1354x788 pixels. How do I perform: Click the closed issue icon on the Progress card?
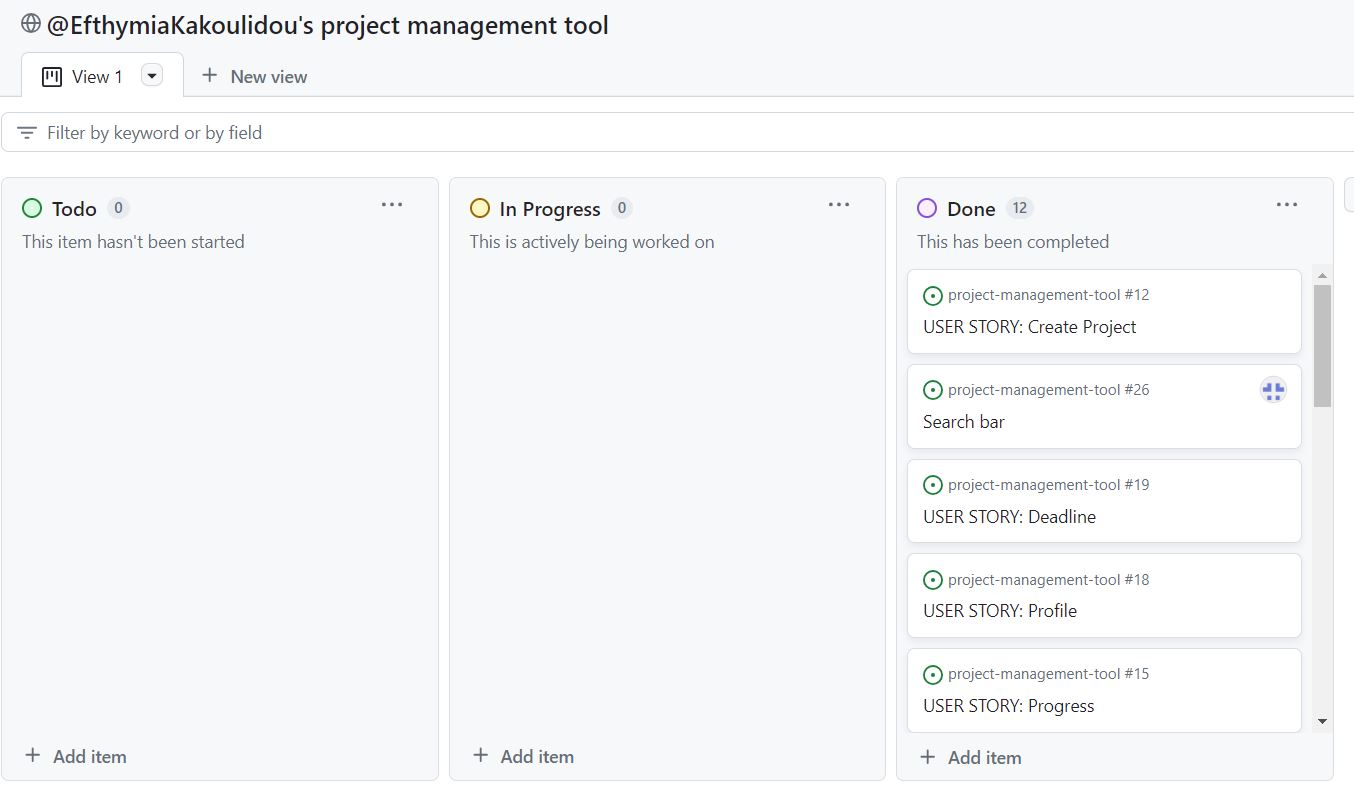tap(933, 673)
